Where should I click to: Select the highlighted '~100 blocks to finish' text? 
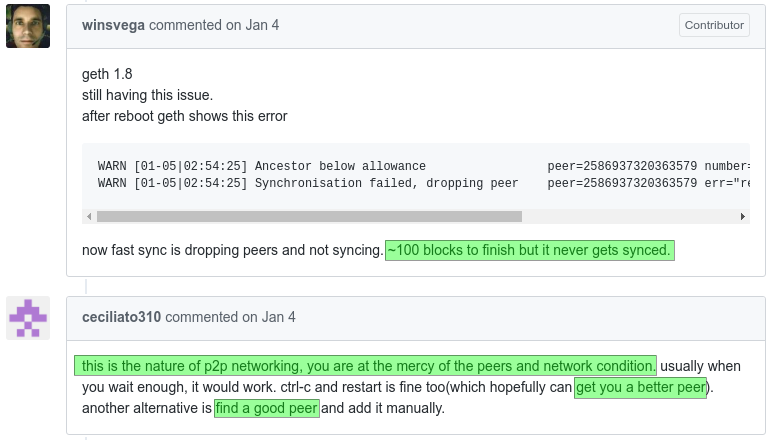(x=529, y=250)
